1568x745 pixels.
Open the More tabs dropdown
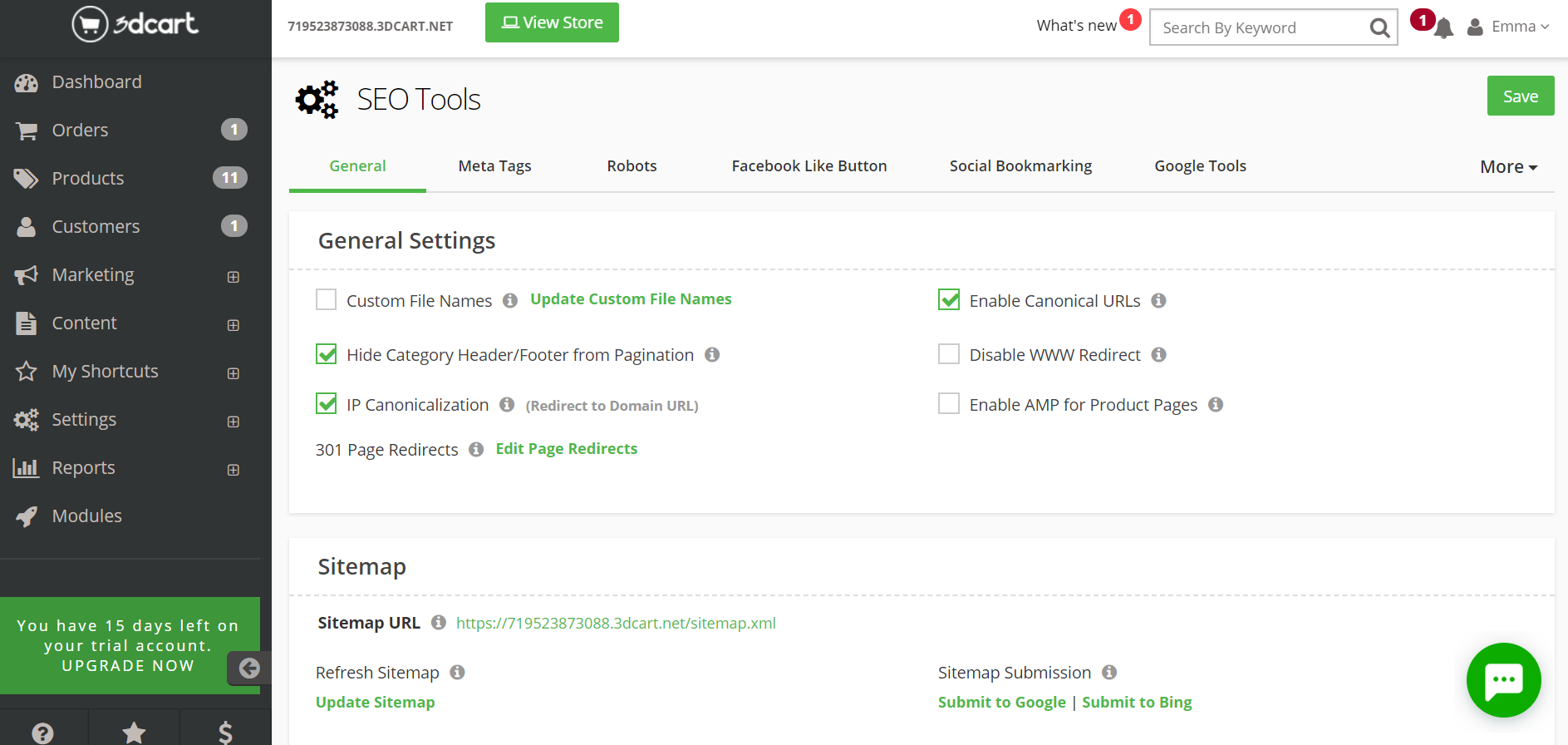(x=1508, y=167)
